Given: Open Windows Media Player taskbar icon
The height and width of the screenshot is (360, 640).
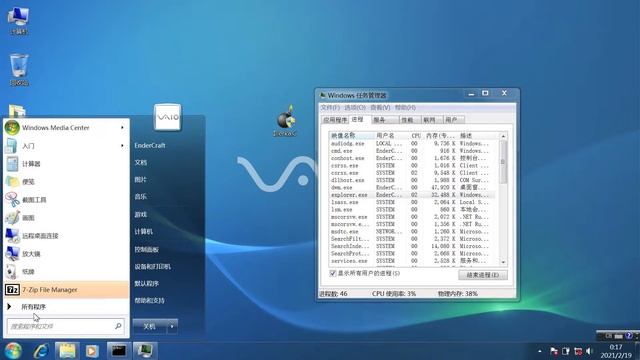Looking at the screenshot, I should coord(92,351).
